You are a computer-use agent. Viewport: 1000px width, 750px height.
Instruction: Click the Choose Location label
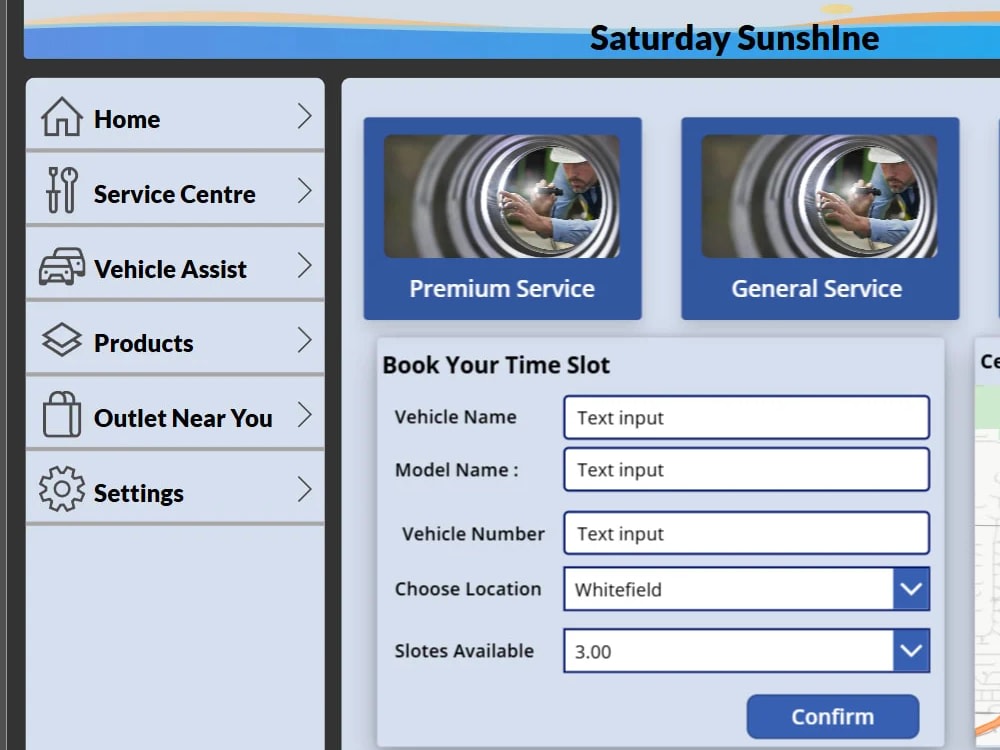pyautogui.click(x=467, y=589)
